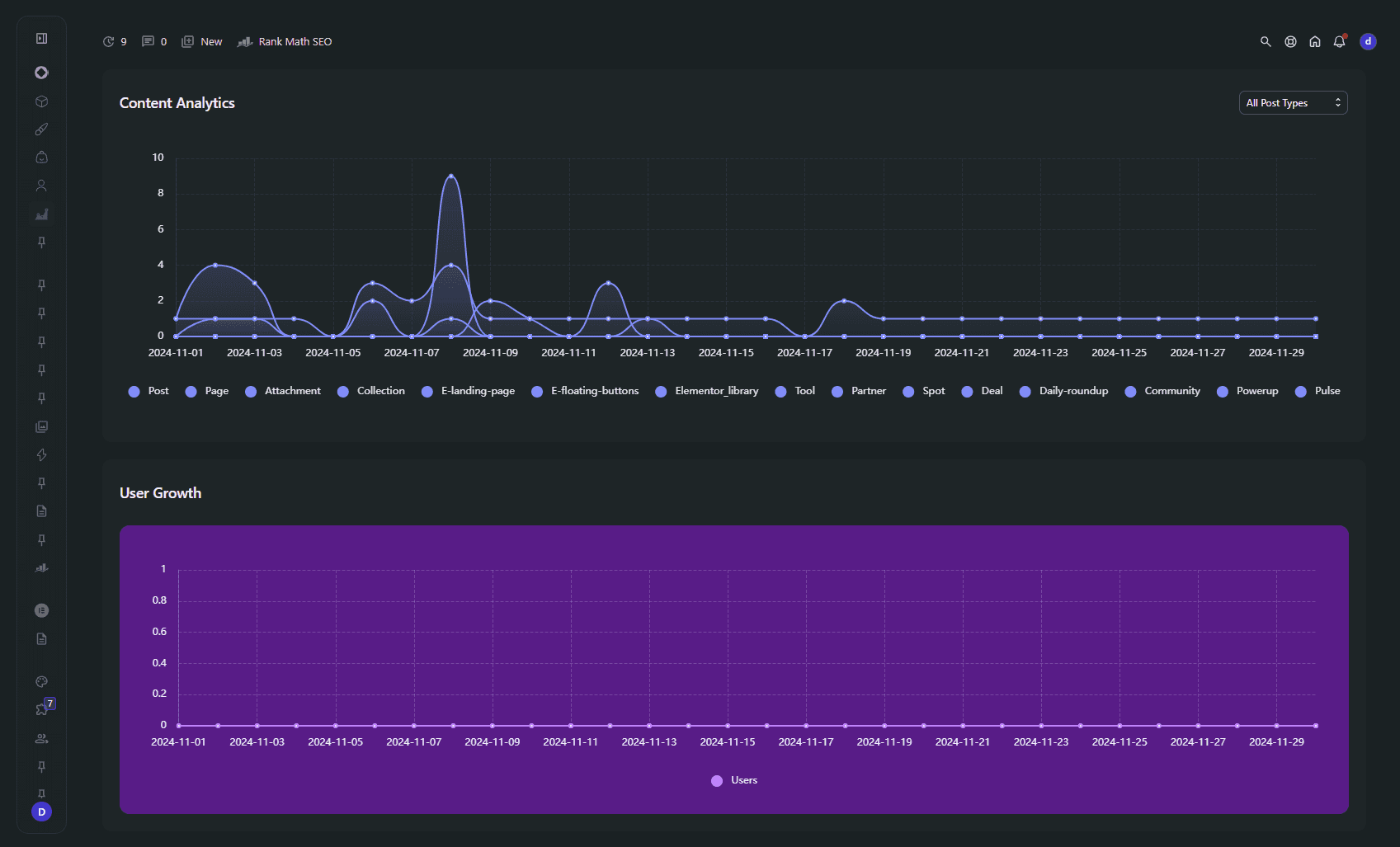
Task: Open the paintbrush icon in the sidebar
Action: pos(41,129)
